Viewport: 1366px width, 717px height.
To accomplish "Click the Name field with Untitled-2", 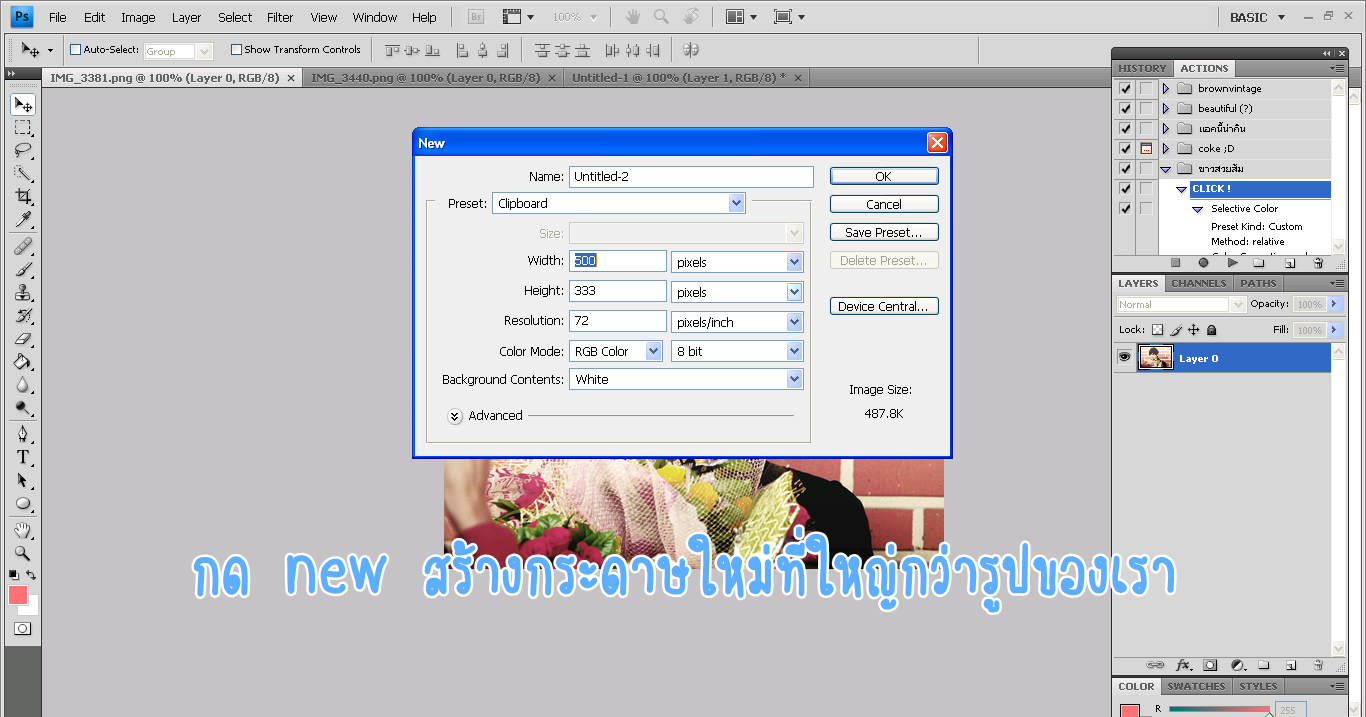I will tap(690, 176).
